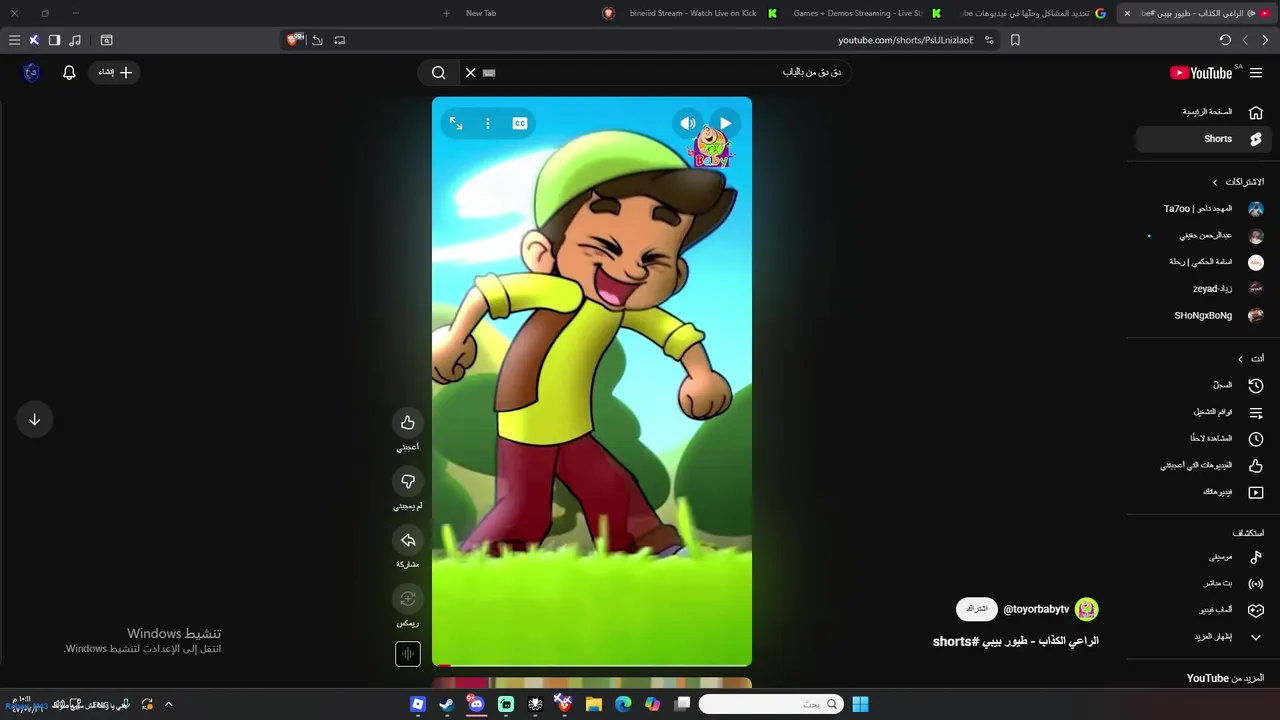Remix this Shorts video

408,599
